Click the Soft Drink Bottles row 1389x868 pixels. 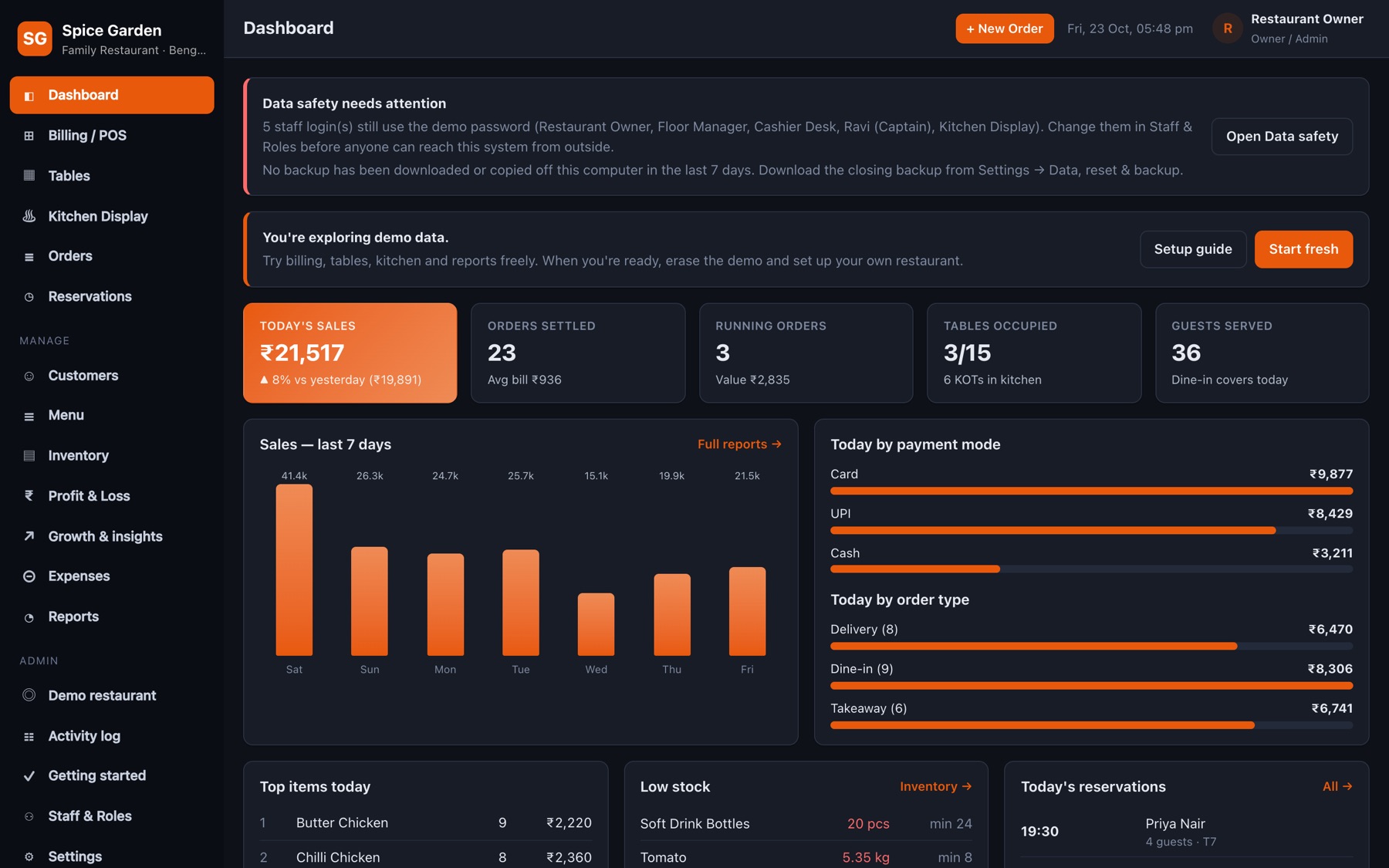point(806,824)
